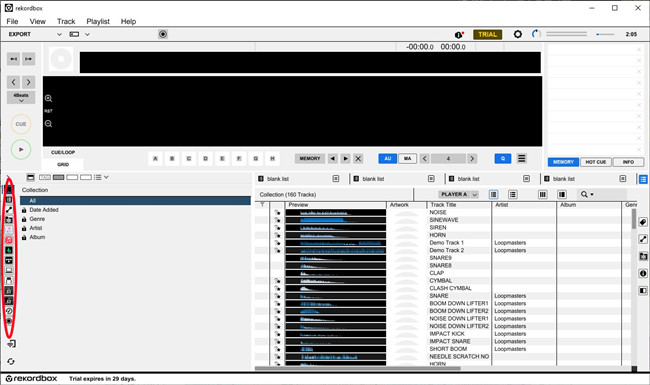Image resolution: width=650 pixels, height=385 pixels.
Task: Select the Demo Track 1 row
Action: (444, 243)
